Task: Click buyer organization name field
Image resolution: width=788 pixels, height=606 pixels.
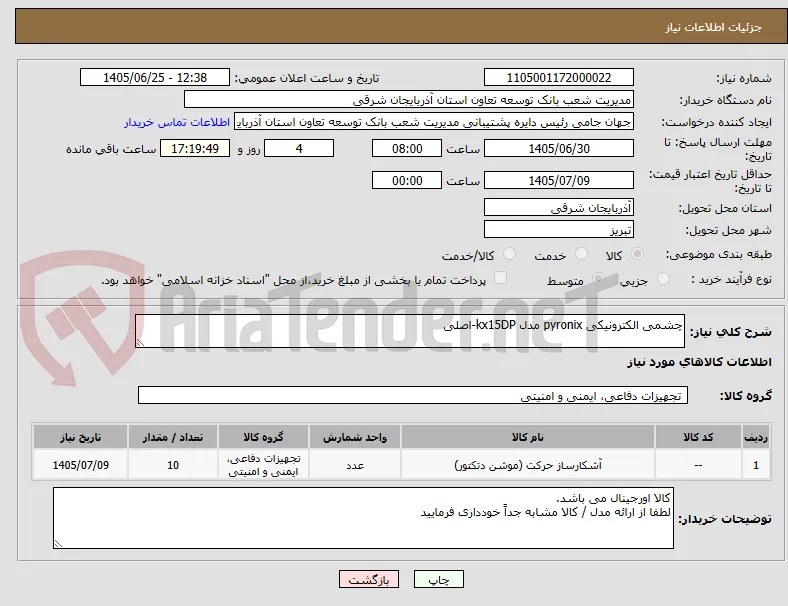Action: (x=409, y=99)
